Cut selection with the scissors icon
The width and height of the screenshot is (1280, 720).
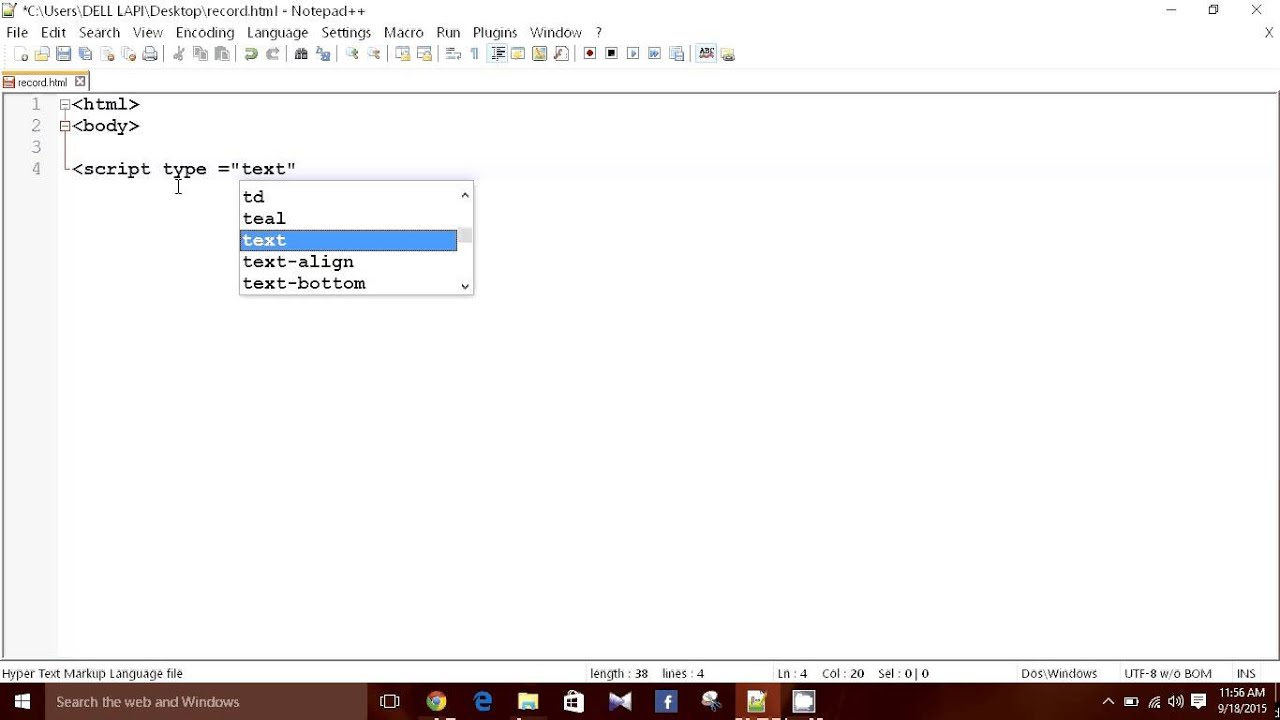coord(179,54)
